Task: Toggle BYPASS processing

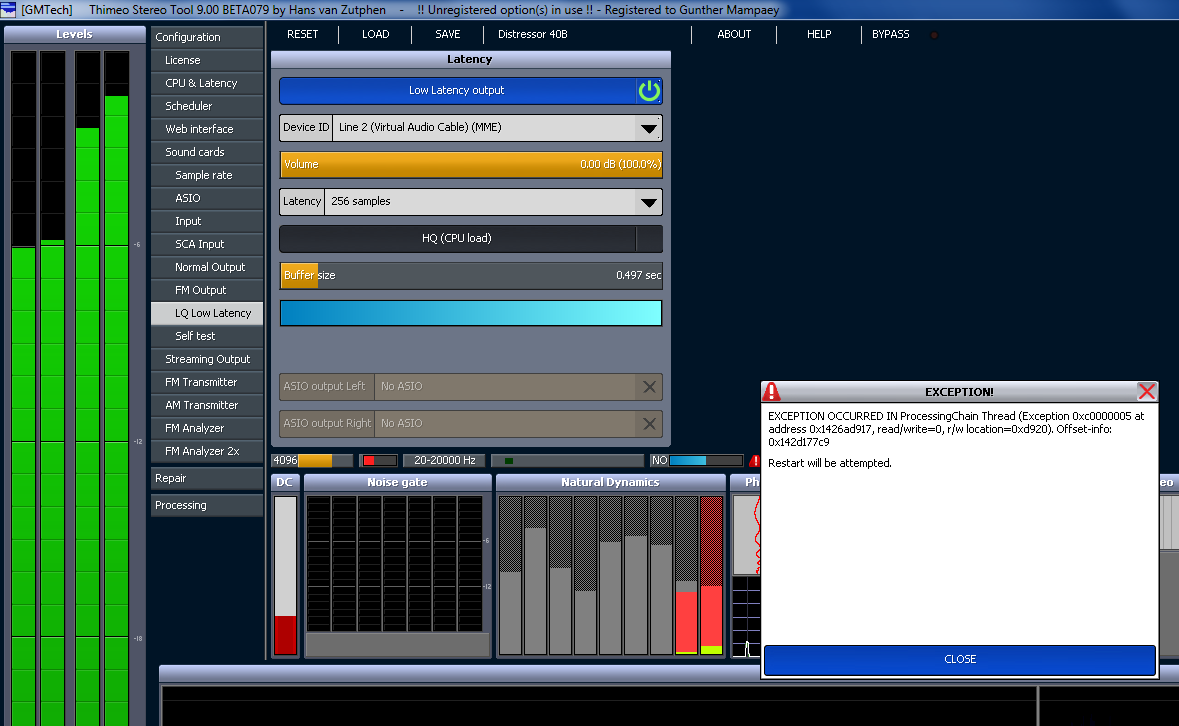Action: click(890, 35)
